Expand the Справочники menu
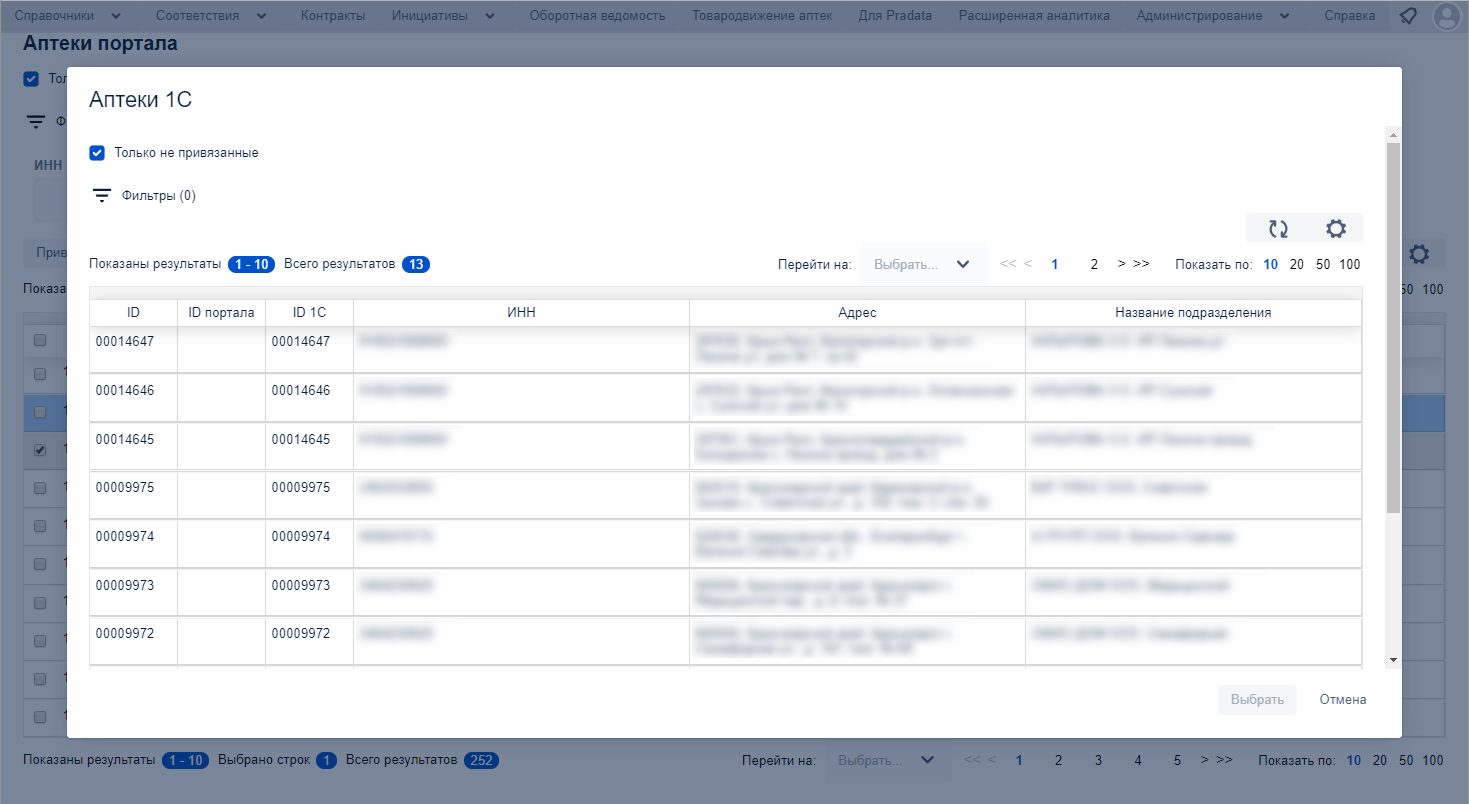The height and width of the screenshot is (804, 1469). point(68,16)
